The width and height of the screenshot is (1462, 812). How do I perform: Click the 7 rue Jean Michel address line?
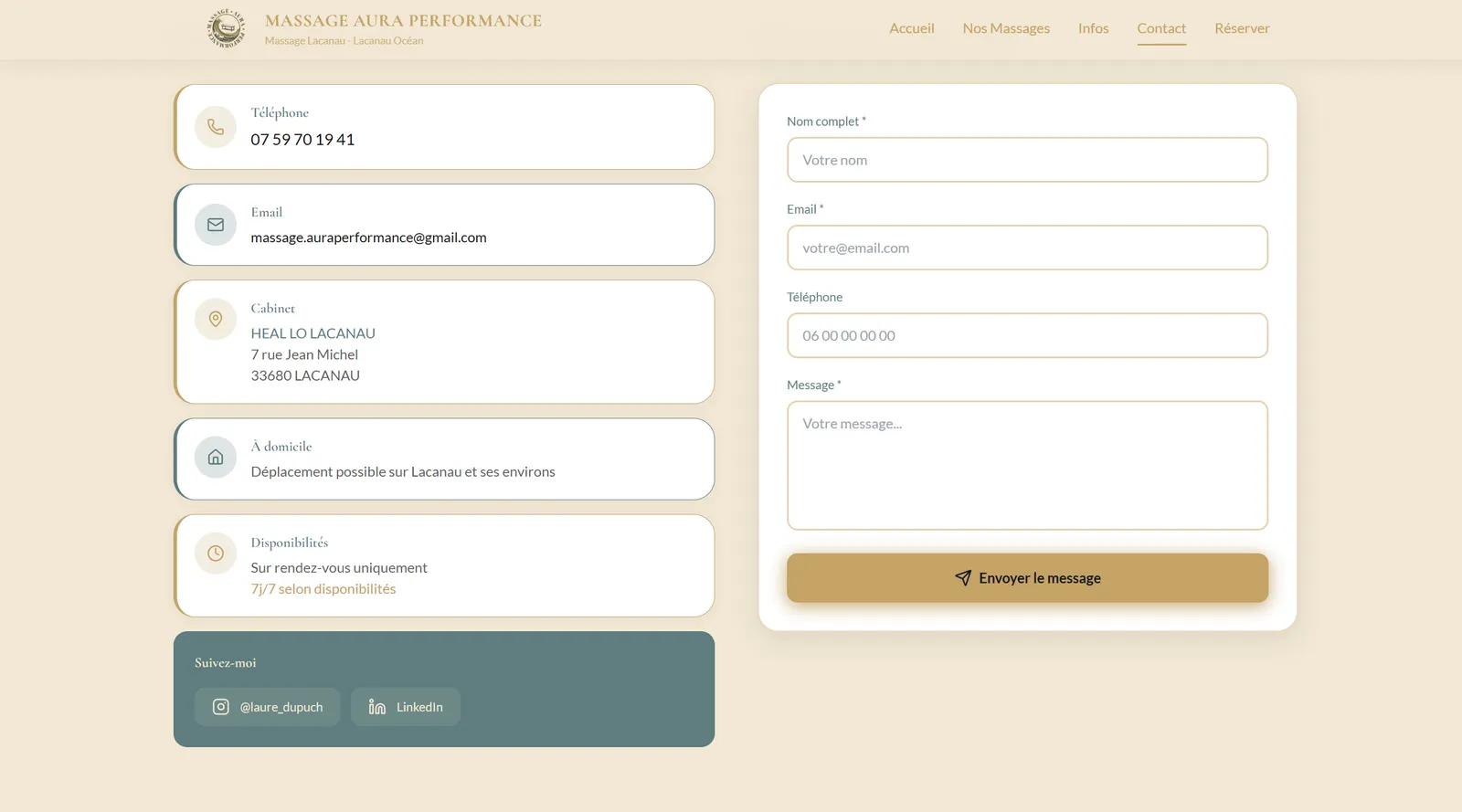click(304, 354)
